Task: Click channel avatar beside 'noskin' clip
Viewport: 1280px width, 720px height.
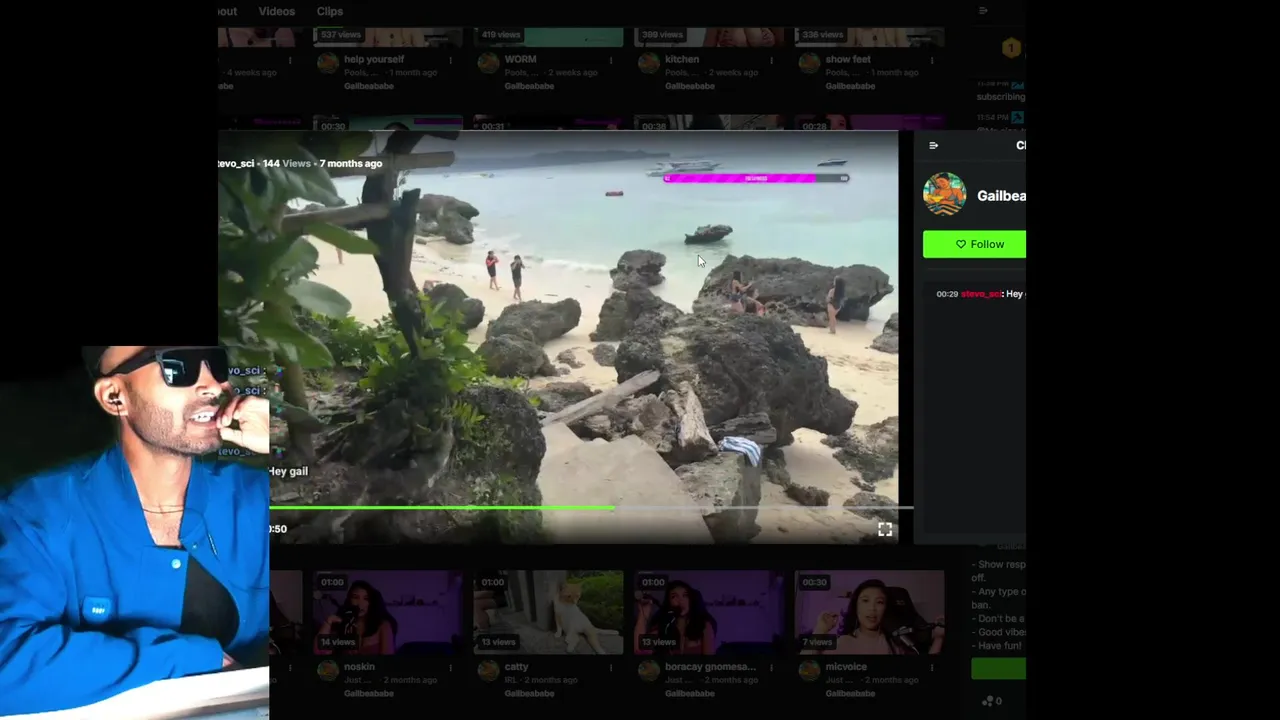Action: (327, 671)
